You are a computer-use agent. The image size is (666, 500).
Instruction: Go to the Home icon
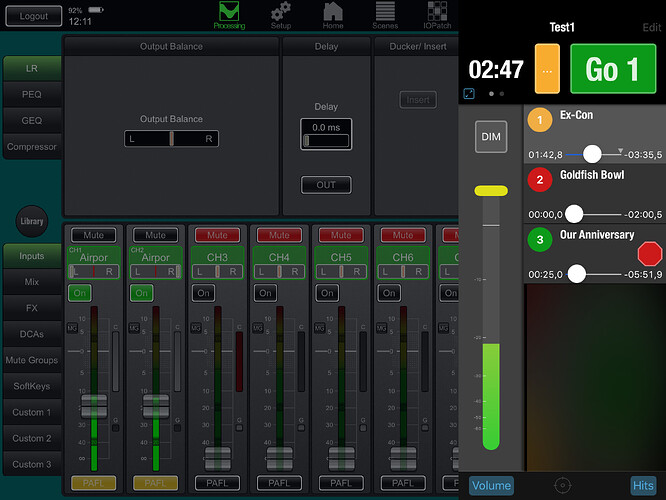pyautogui.click(x=333, y=15)
